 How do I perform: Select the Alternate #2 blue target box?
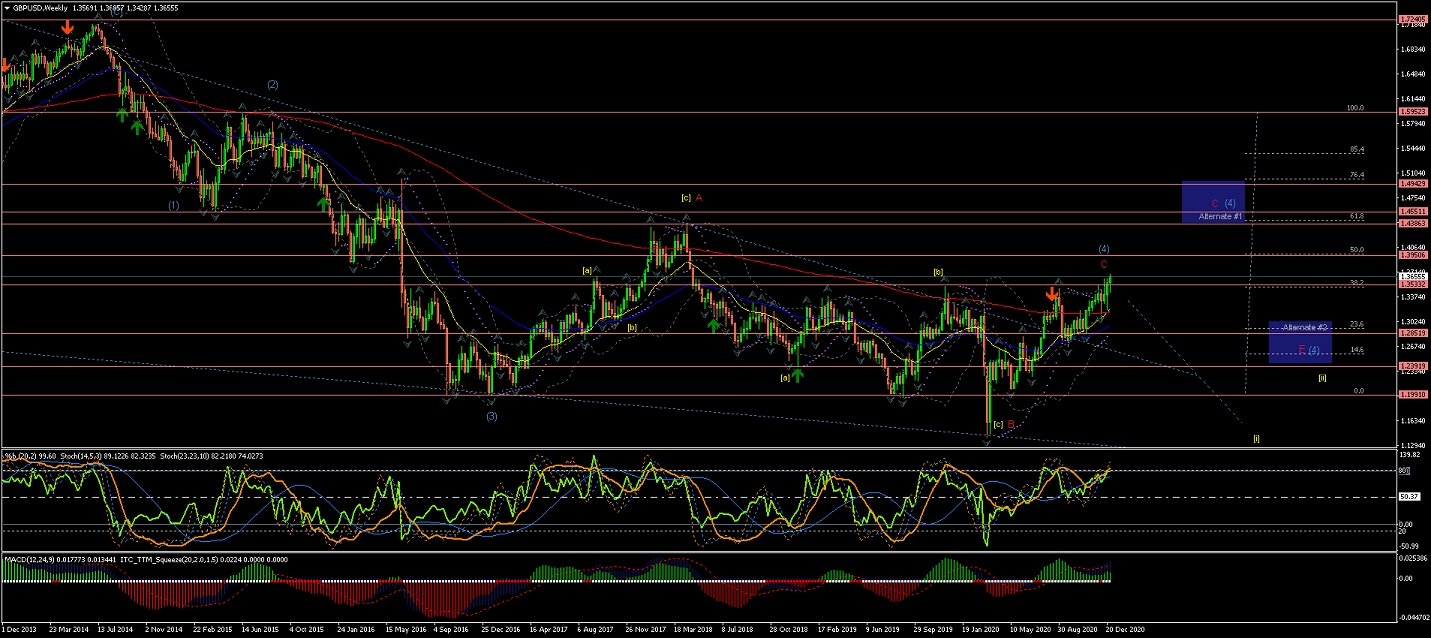coord(1300,341)
